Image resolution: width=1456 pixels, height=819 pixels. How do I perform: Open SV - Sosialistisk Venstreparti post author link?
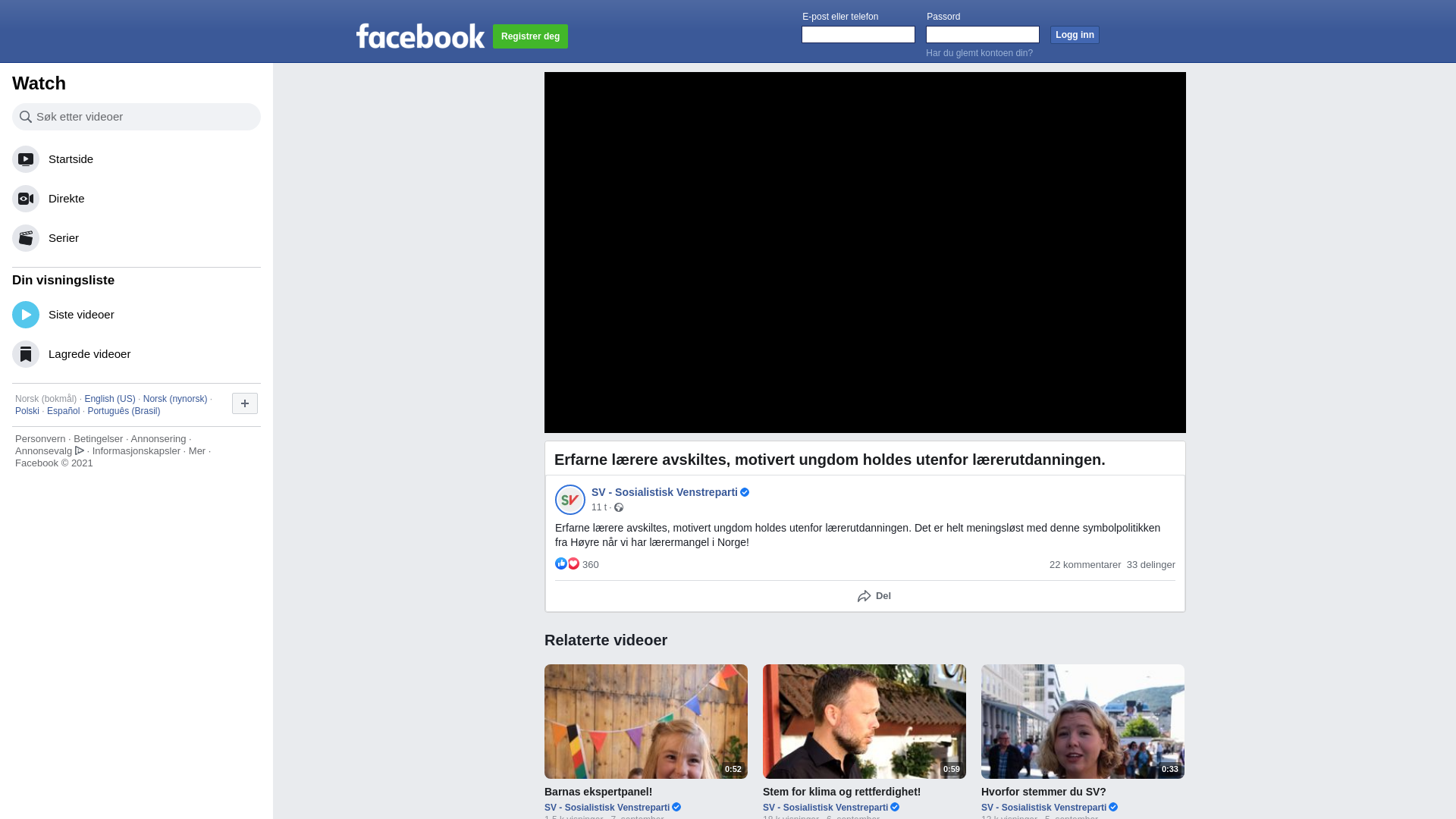coord(664,492)
